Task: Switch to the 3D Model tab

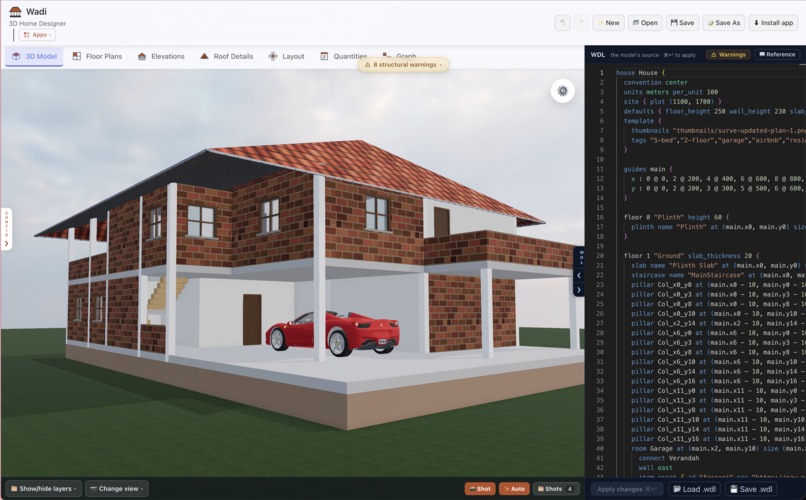Action: tap(34, 57)
